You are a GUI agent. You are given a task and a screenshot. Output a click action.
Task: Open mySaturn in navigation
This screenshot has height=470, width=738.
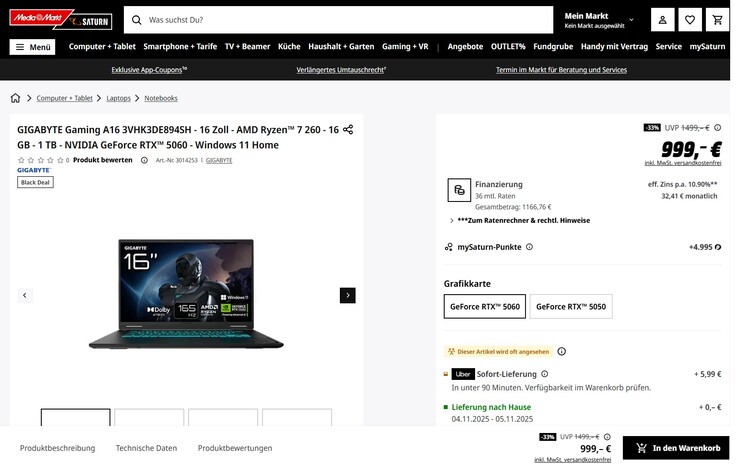(x=707, y=47)
